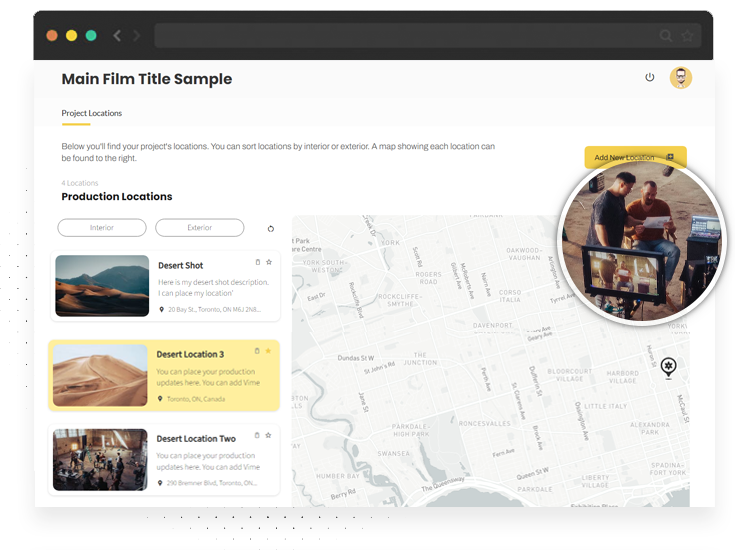Delete Desert Shot with trash icon

(x=257, y=262)
